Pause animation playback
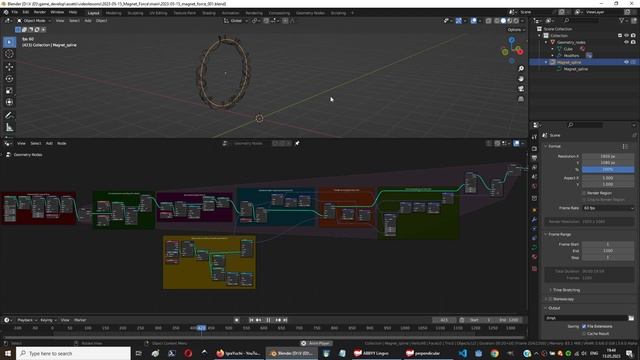 (x=268, y=320)
